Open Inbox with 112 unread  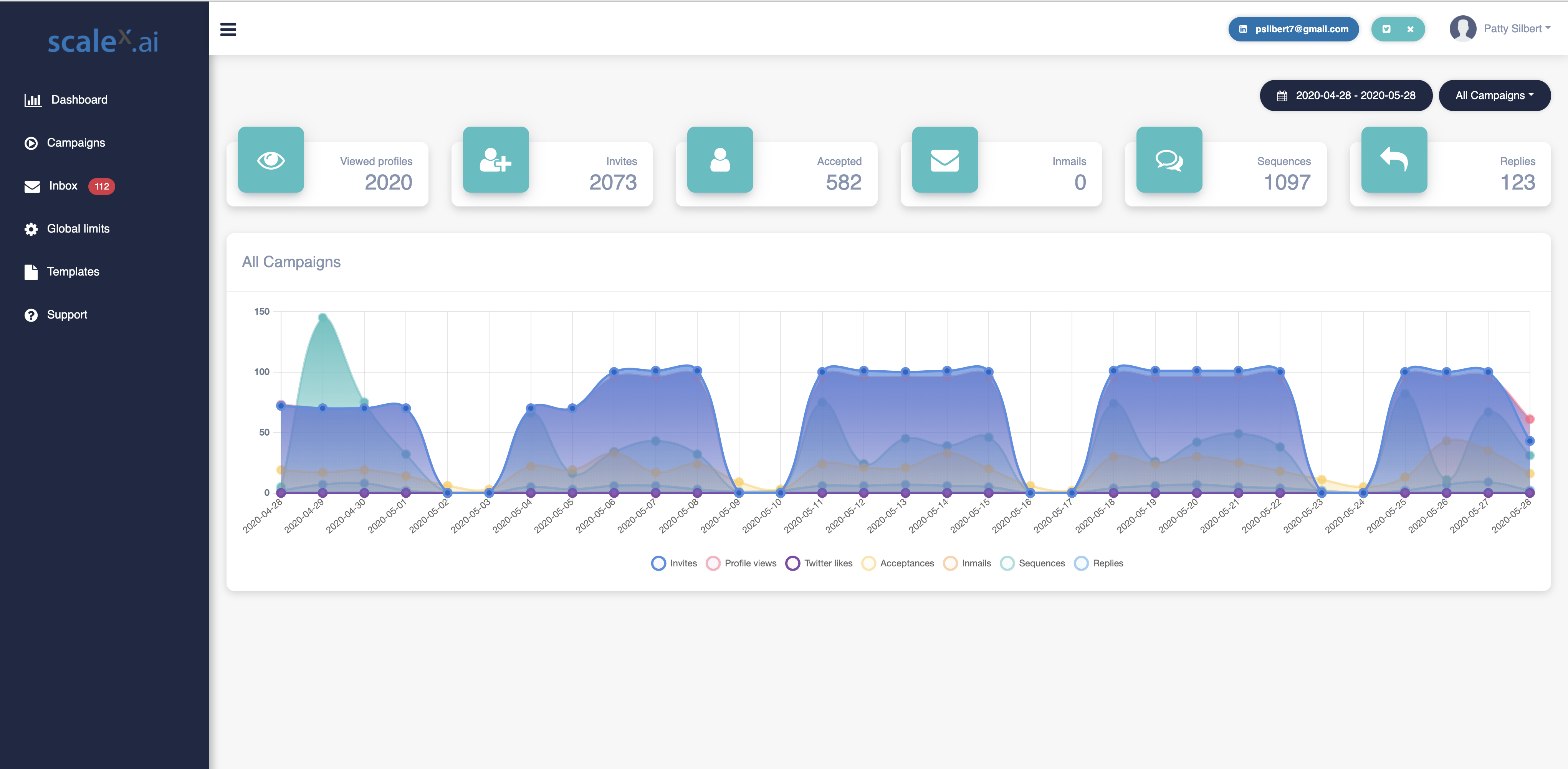click(x=63, y=186)
